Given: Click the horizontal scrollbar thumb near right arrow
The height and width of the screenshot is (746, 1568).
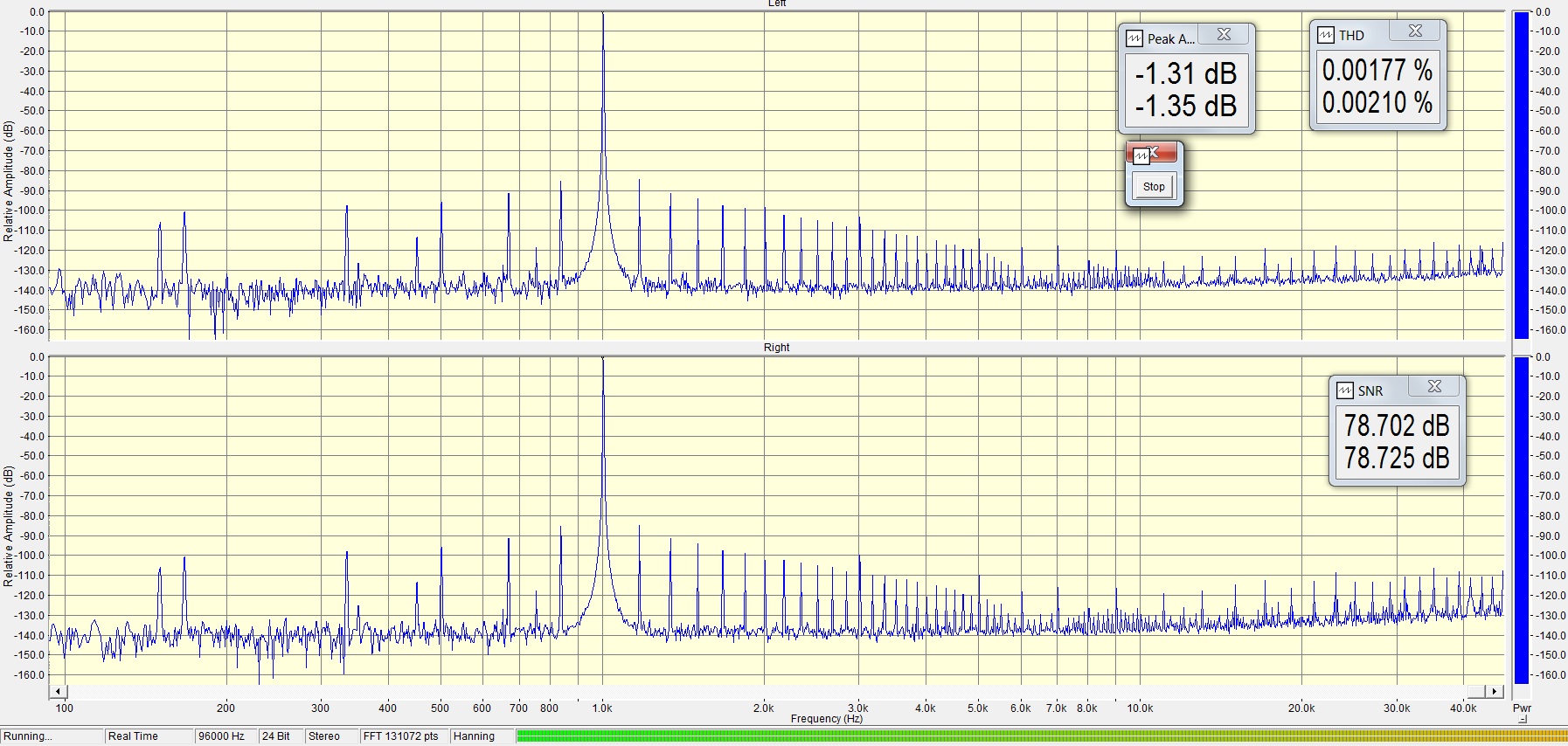Looking at the screenshot, I should pyautogui.click(x=1475, y=692).
